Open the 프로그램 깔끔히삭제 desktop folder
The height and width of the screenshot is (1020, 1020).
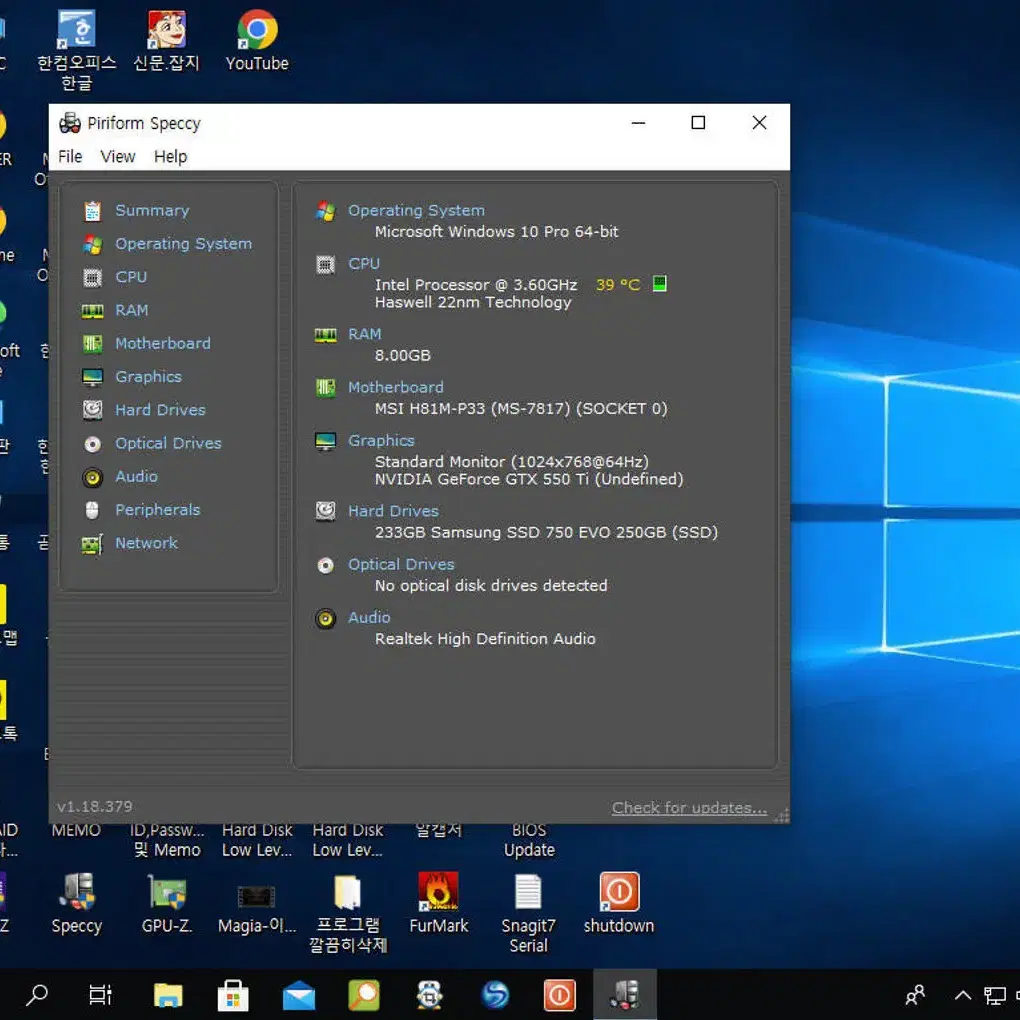click(347, 913)
